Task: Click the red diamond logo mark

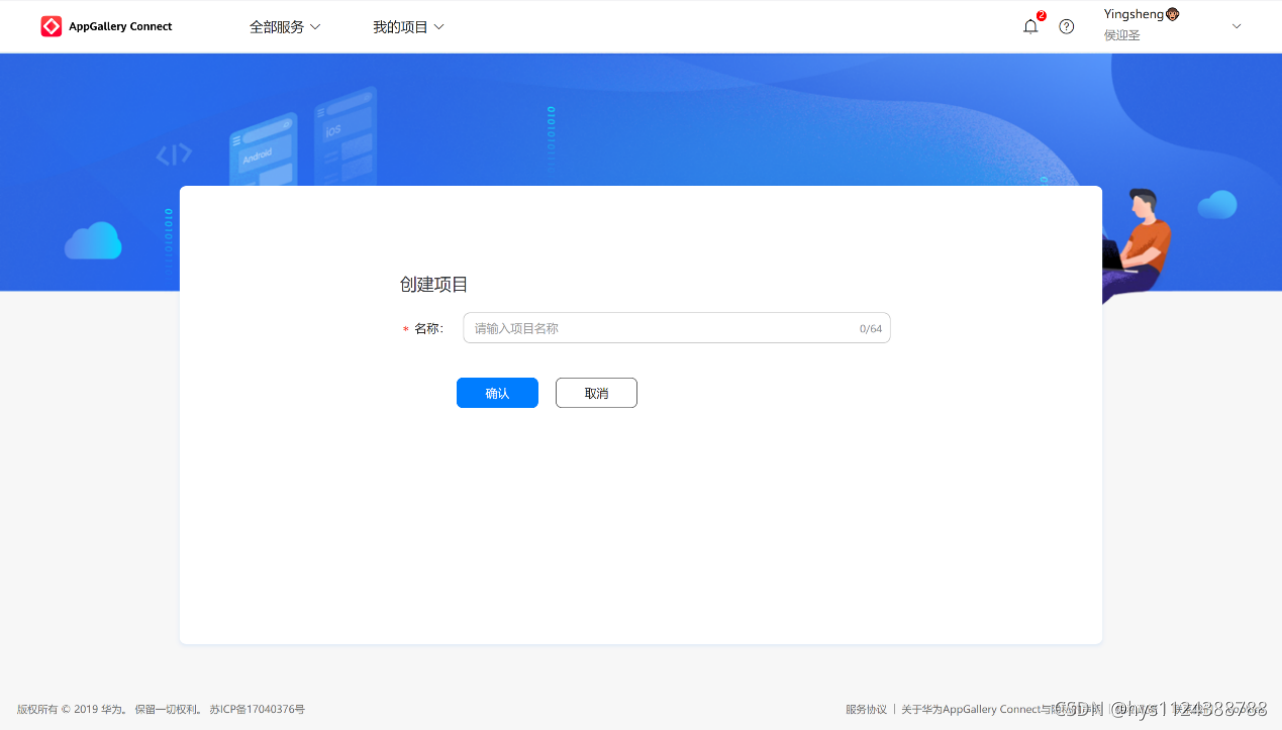Action: coord(49,26)
